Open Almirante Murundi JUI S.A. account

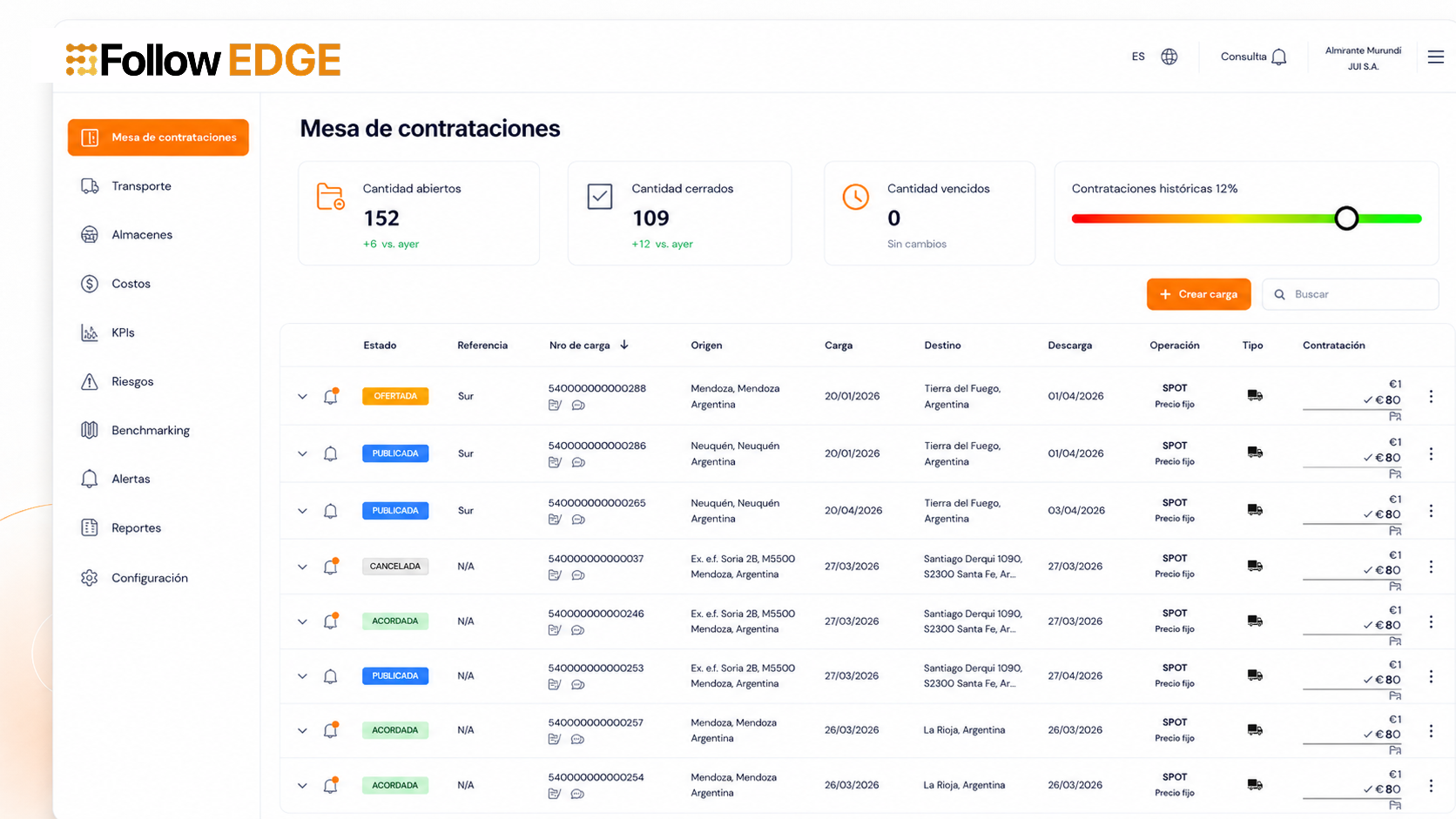pyautogui.click(x=1363, y=58)
